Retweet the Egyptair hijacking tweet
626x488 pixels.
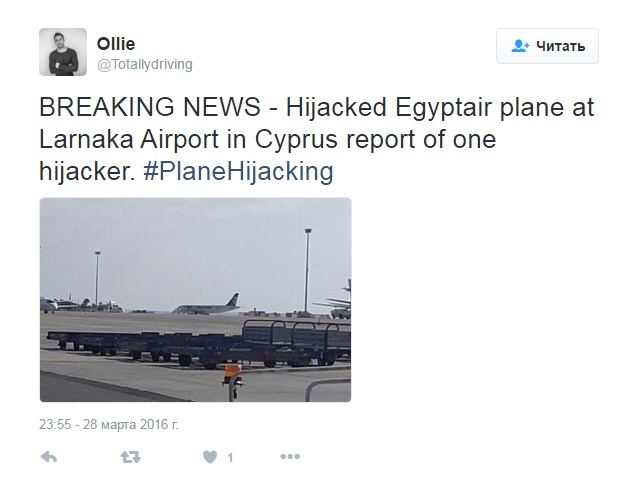[130, 457]
